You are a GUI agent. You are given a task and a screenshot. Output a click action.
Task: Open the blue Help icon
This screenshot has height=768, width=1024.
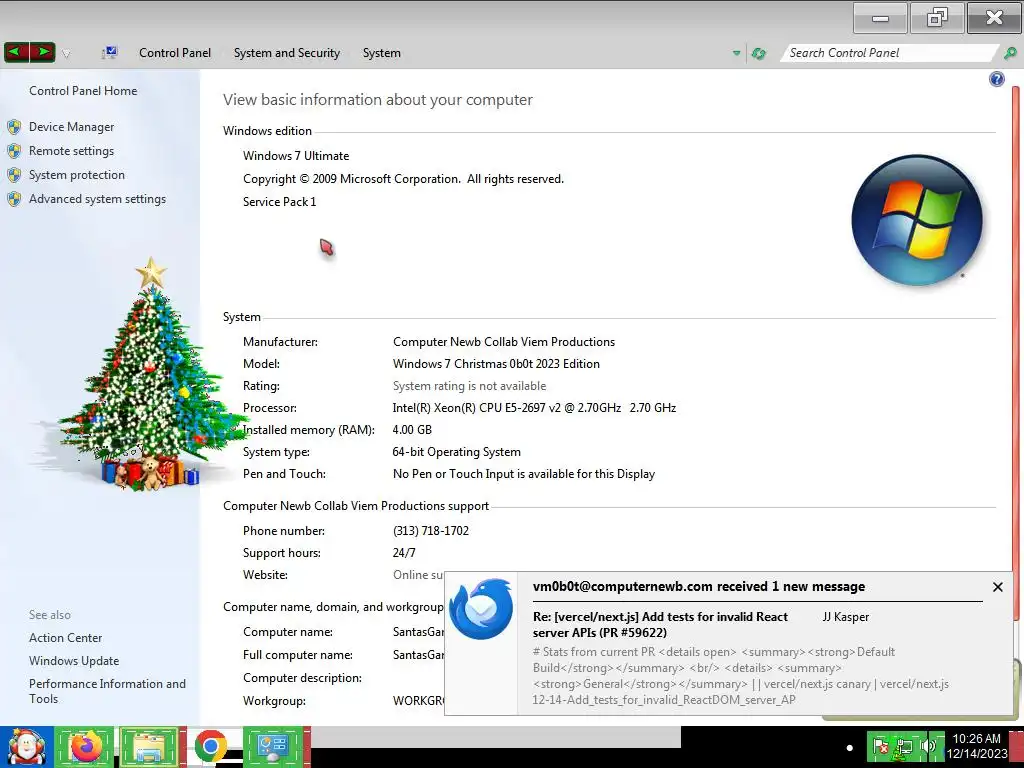tap(997, 79)
